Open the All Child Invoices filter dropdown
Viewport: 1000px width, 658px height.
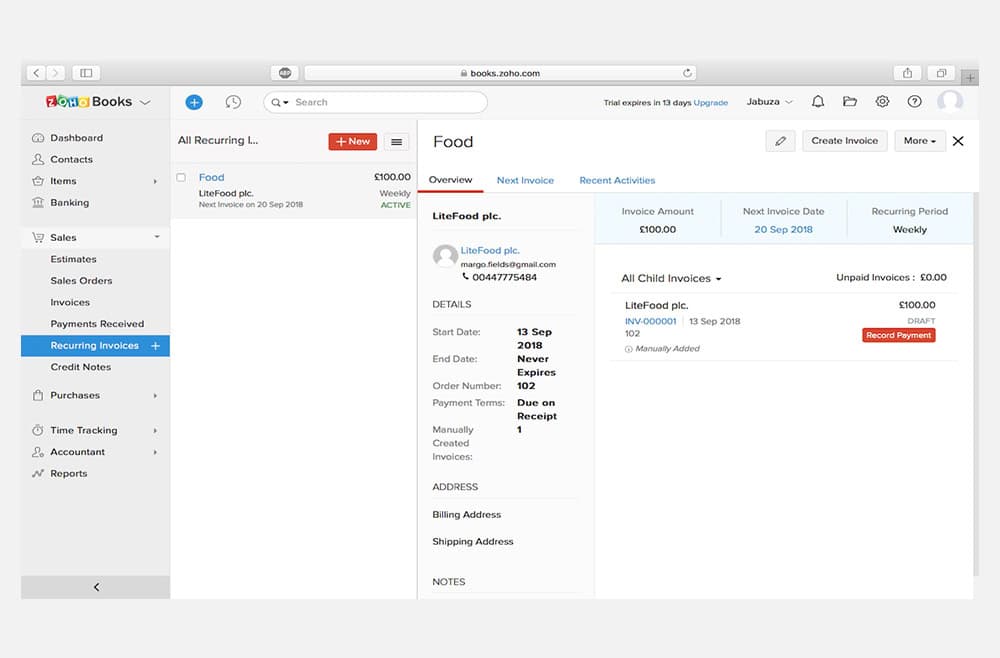coord(671,279)
